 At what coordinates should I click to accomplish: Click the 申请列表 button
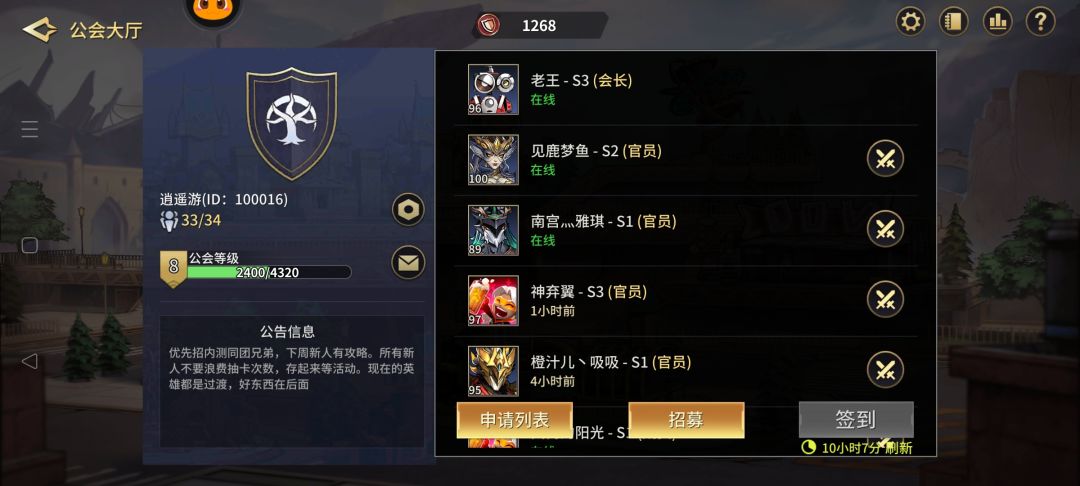click(515, 420)
